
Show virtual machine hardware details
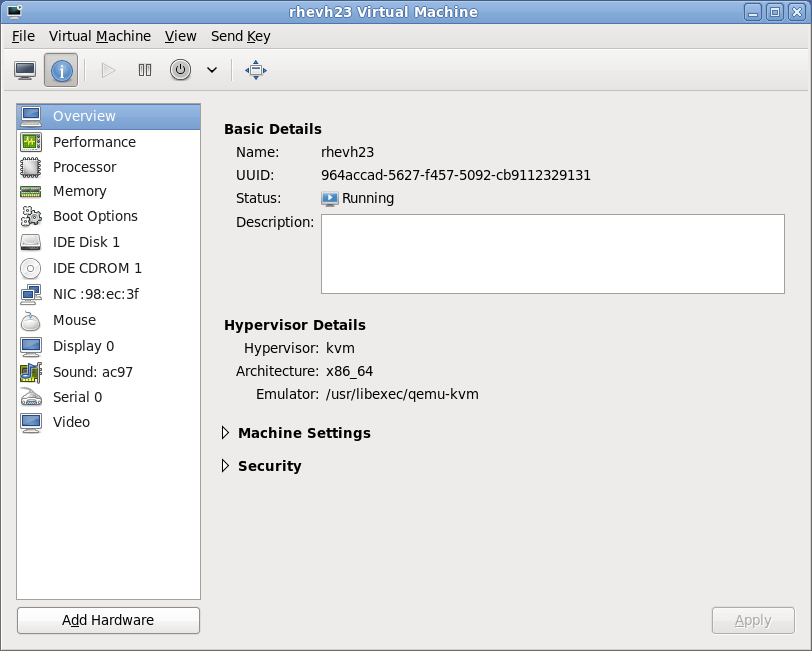(x=62, y=70)
